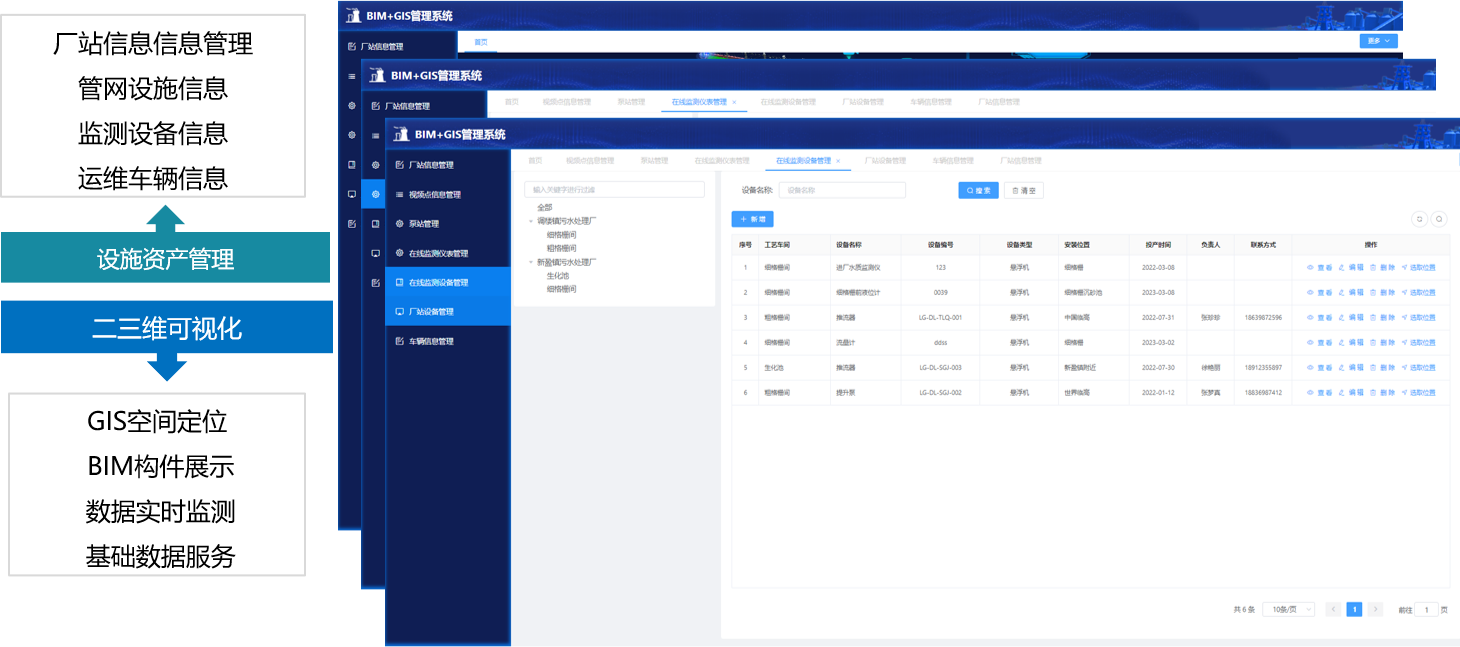Select 生化池 in the tree
The image size is (1460, 647).
tap(557, 276)
